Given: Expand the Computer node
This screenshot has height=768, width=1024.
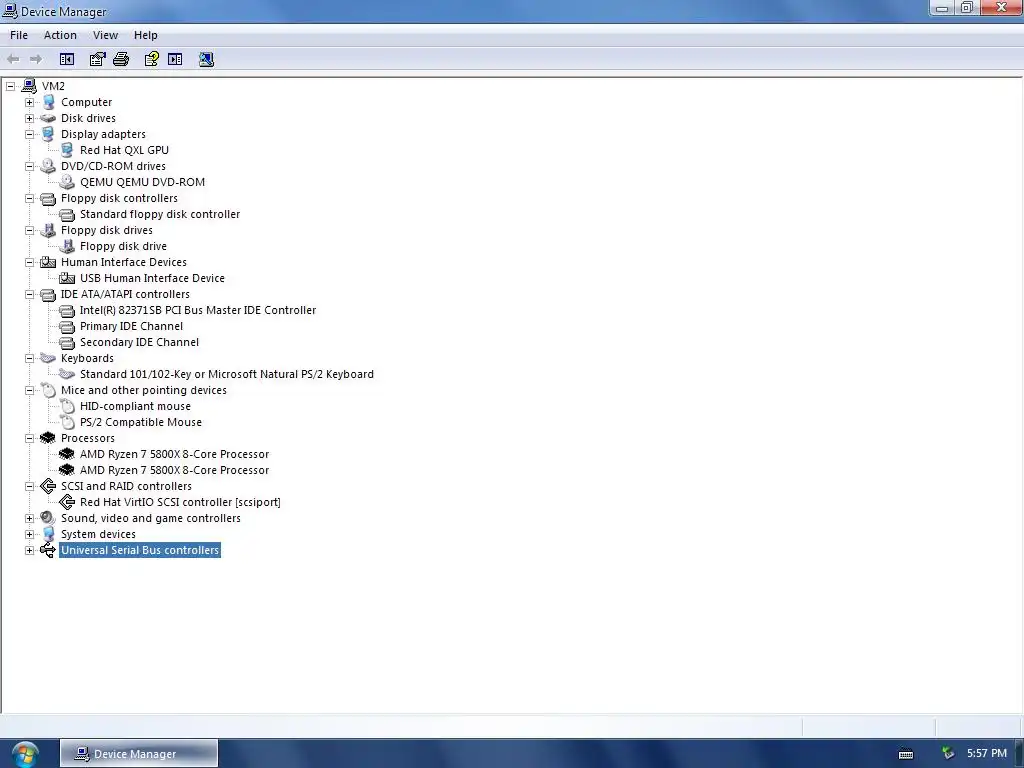Looking at the screenshot, I should [29, 103].
